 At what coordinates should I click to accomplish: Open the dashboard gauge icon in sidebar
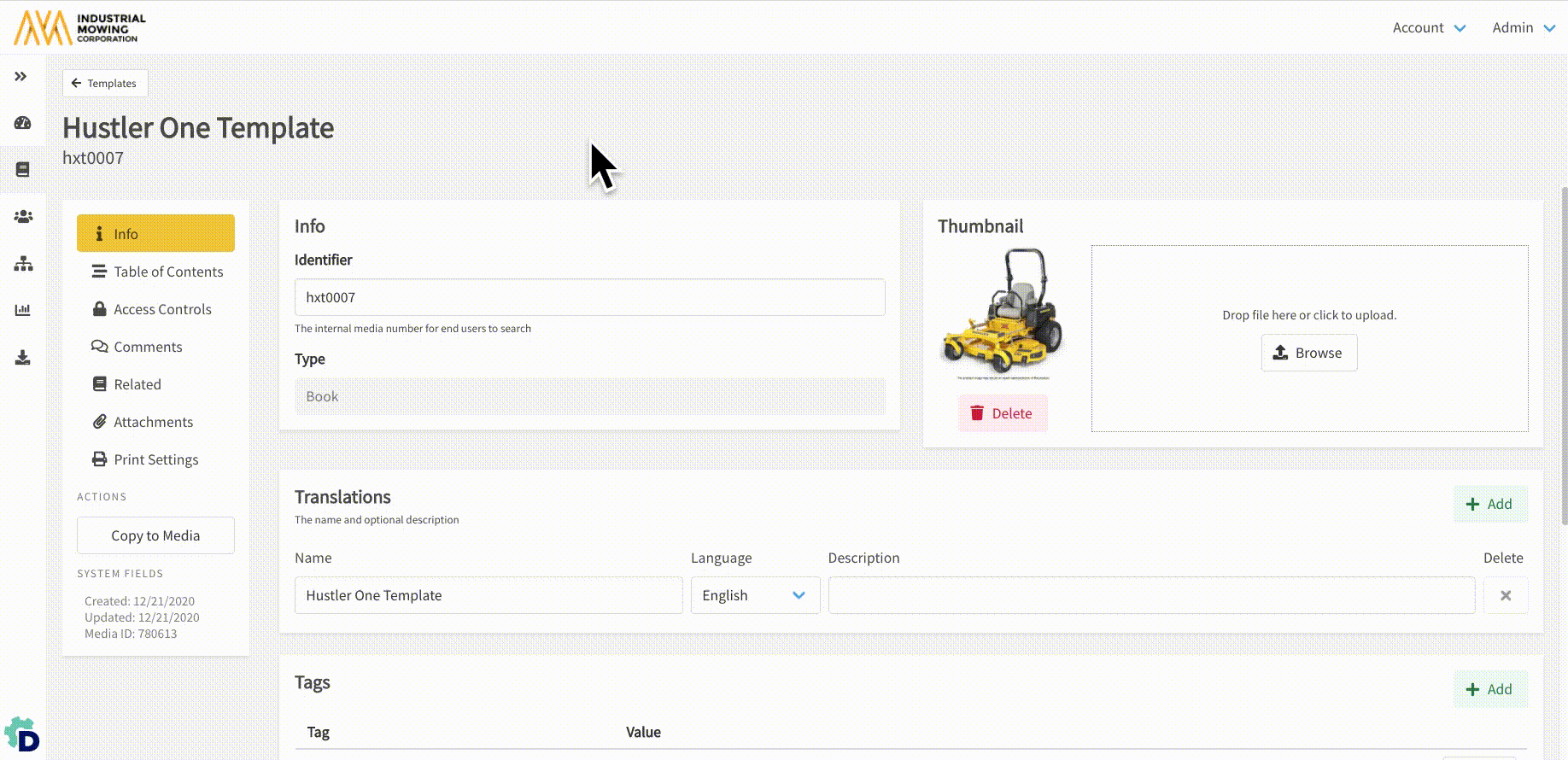23,123
